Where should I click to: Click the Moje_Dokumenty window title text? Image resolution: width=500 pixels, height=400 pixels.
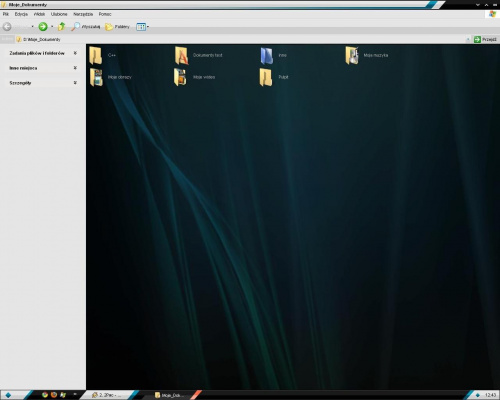point(28,5)
